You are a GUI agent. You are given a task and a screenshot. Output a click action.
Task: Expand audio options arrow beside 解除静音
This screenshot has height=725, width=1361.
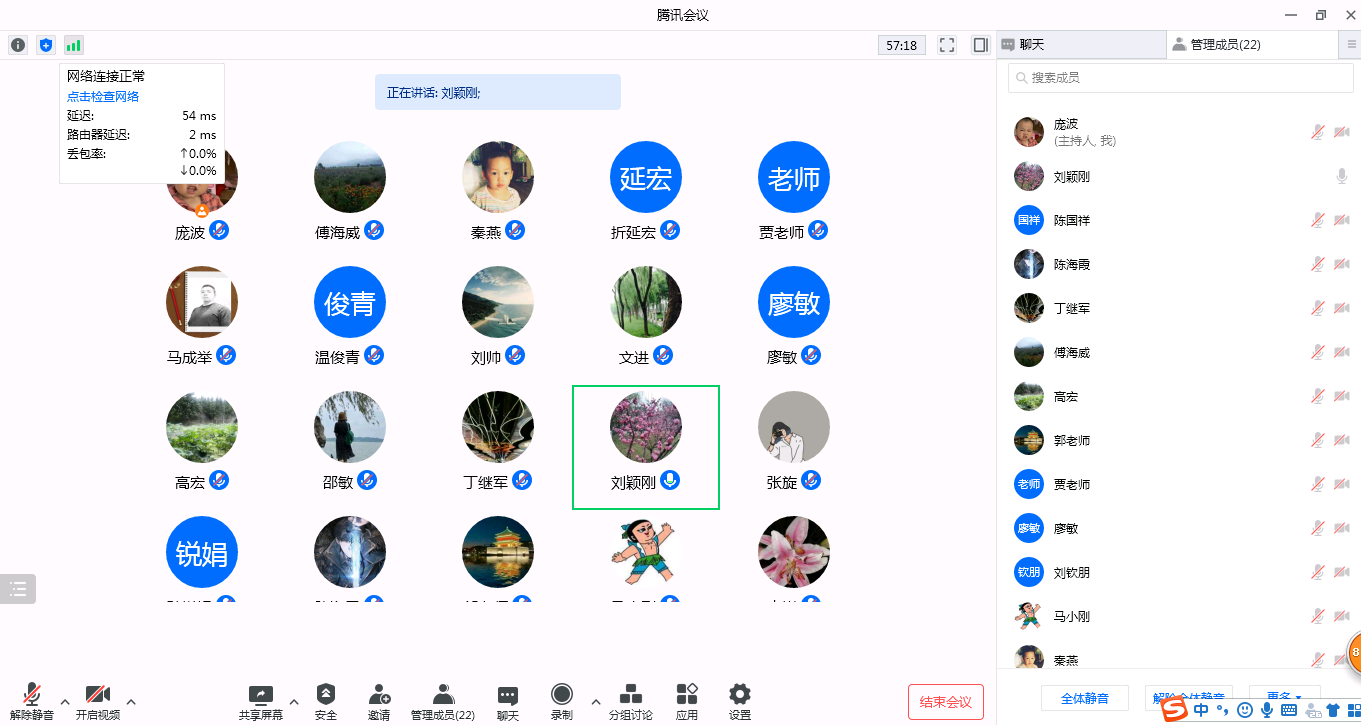[65, 701]
